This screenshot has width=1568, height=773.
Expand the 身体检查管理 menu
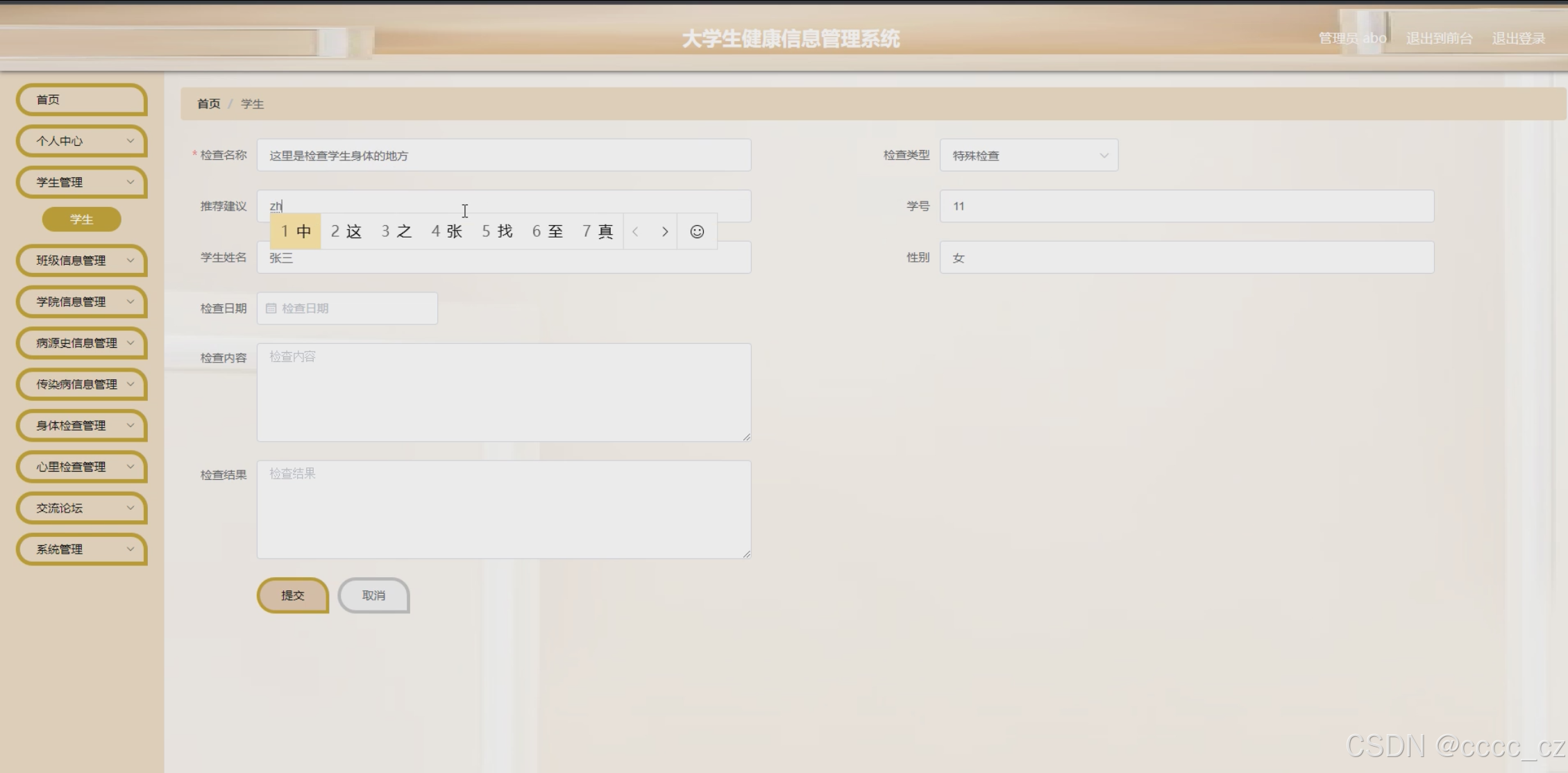[81, 425]
